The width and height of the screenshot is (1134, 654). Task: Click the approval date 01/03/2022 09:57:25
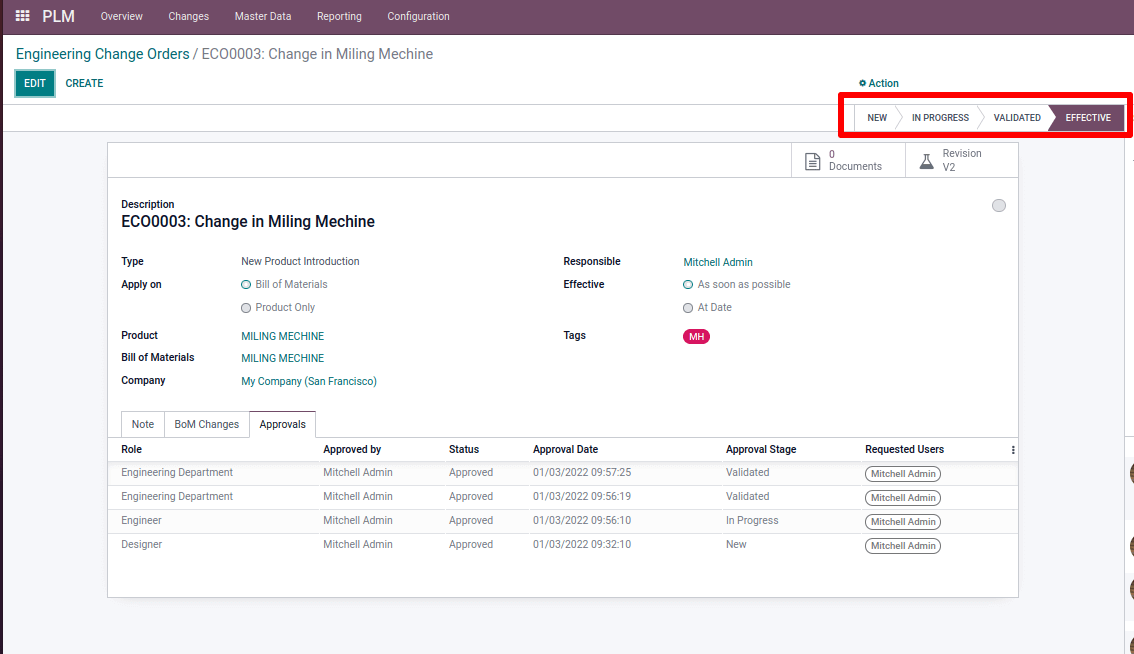coord(582,472)
